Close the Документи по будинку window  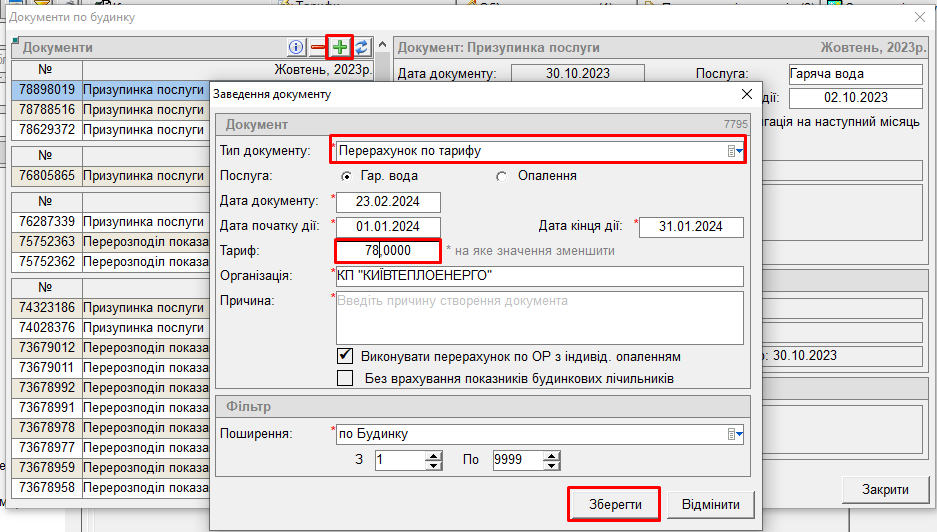[920, 17]
